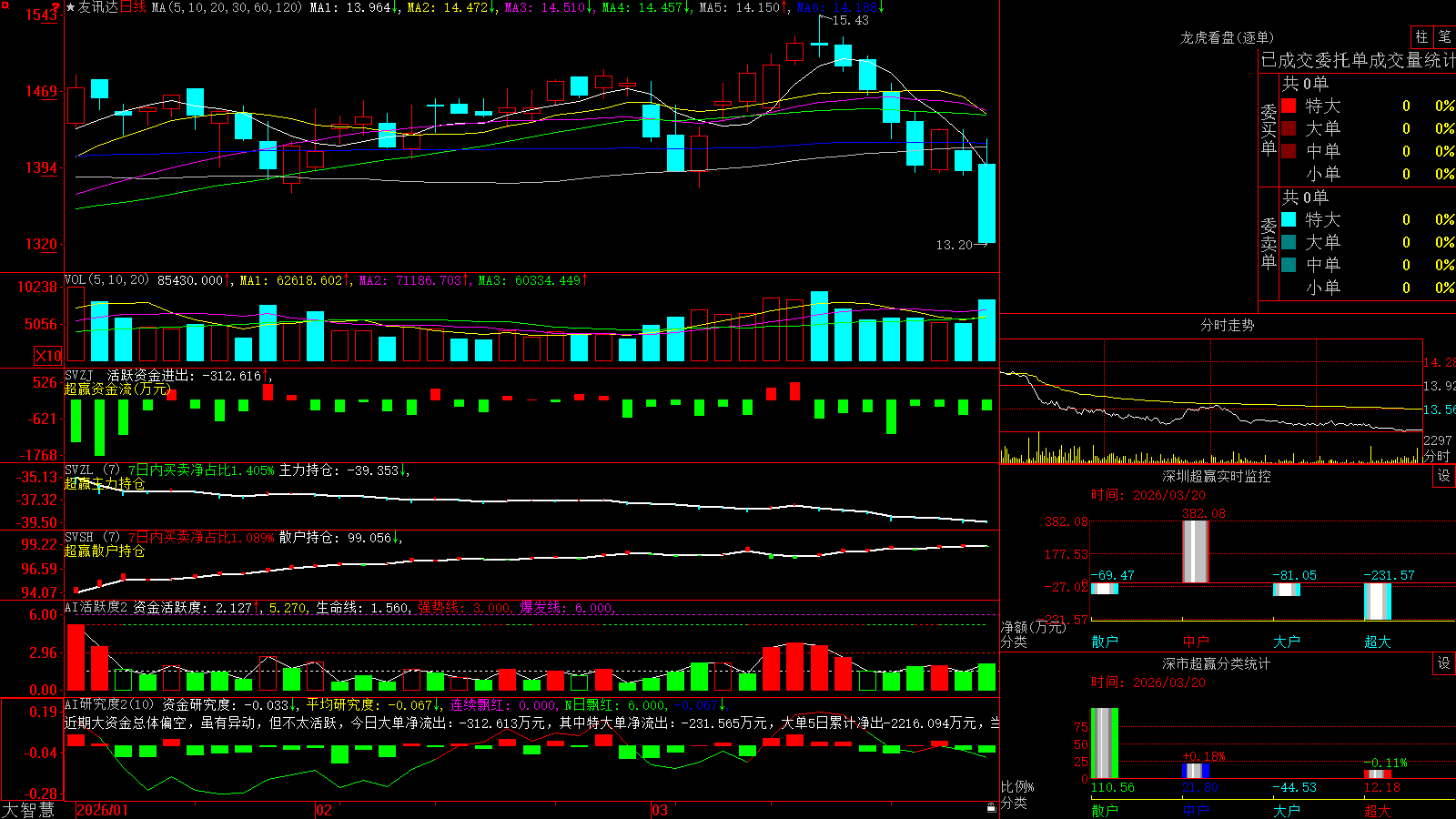This screenshot has width=1456, height=819.
Task: Click the 深市超赢分类统计 panel title
Action: point(1217,663)
